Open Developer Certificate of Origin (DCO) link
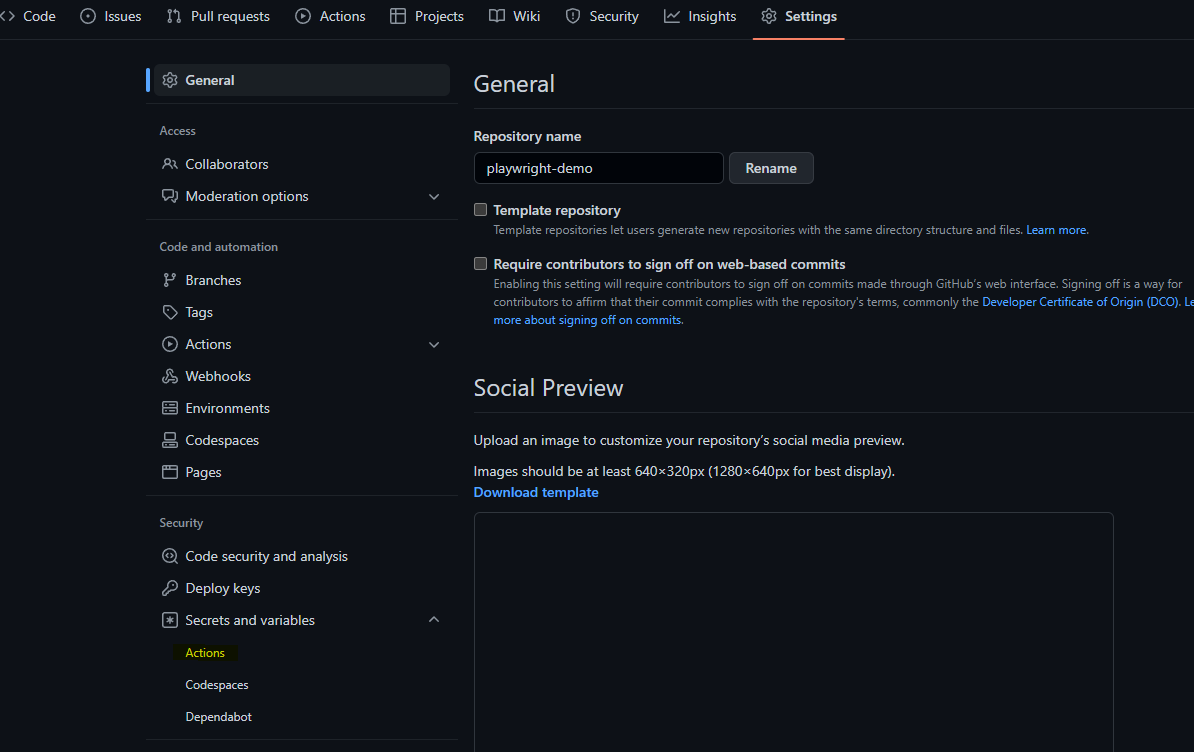The width and height of the screenshot is (1194, 752). tap(1081, 301)
